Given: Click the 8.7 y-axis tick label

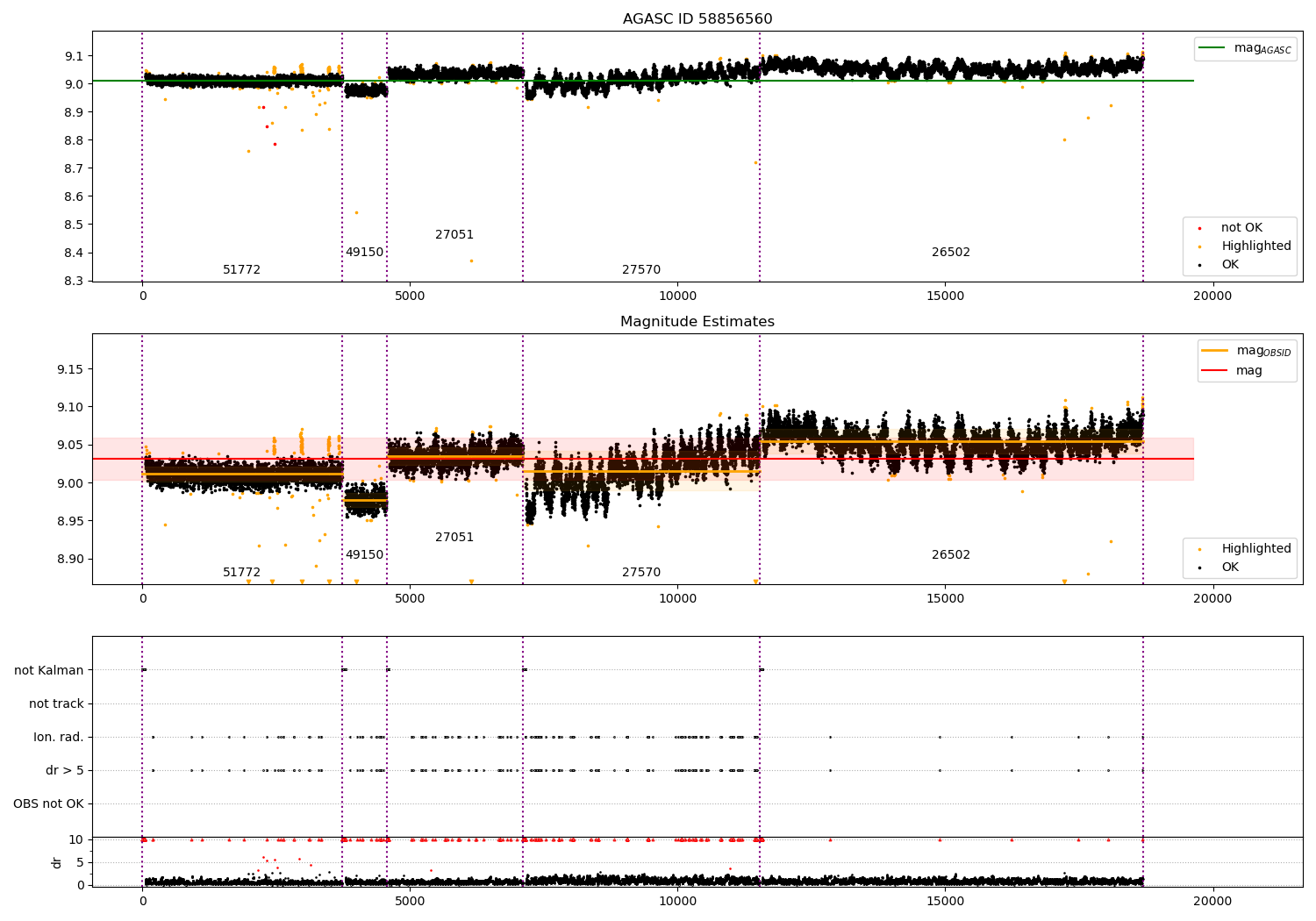Looking at the screenshot, I should (x=75, y=168).
